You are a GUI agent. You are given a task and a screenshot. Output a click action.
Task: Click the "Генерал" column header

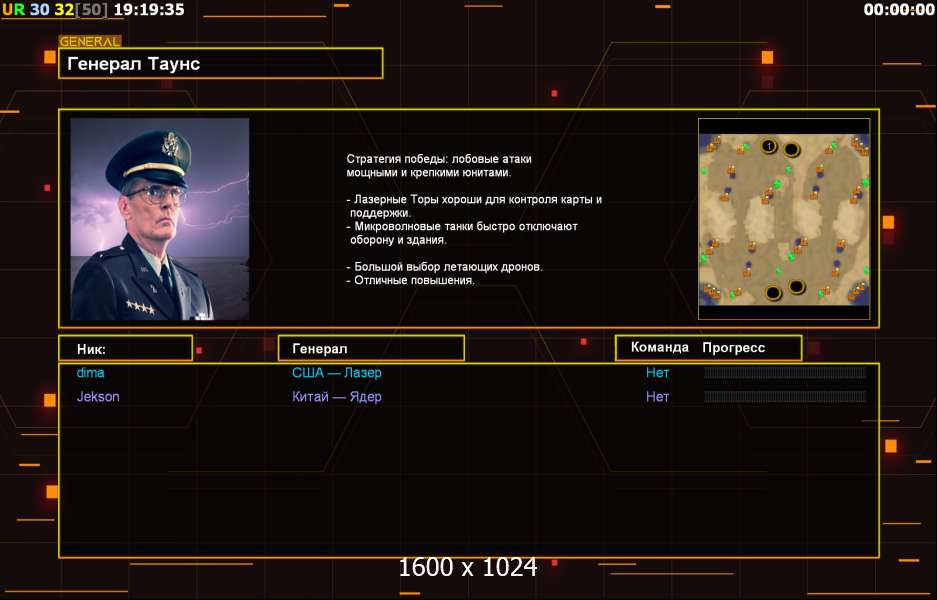click(371, 348)
